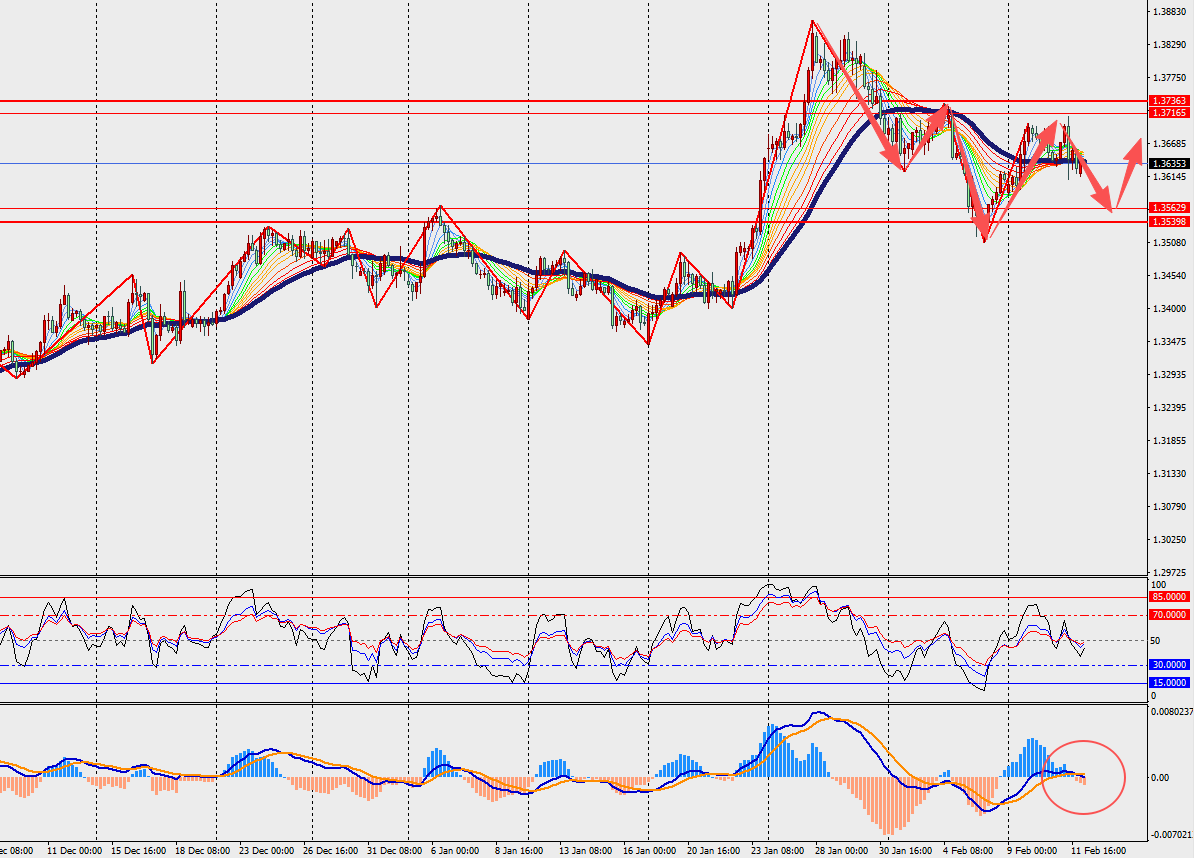Click the 1.35398 red price label
The height and width of the screenshot is (858, 1195).
[1169, 221]
